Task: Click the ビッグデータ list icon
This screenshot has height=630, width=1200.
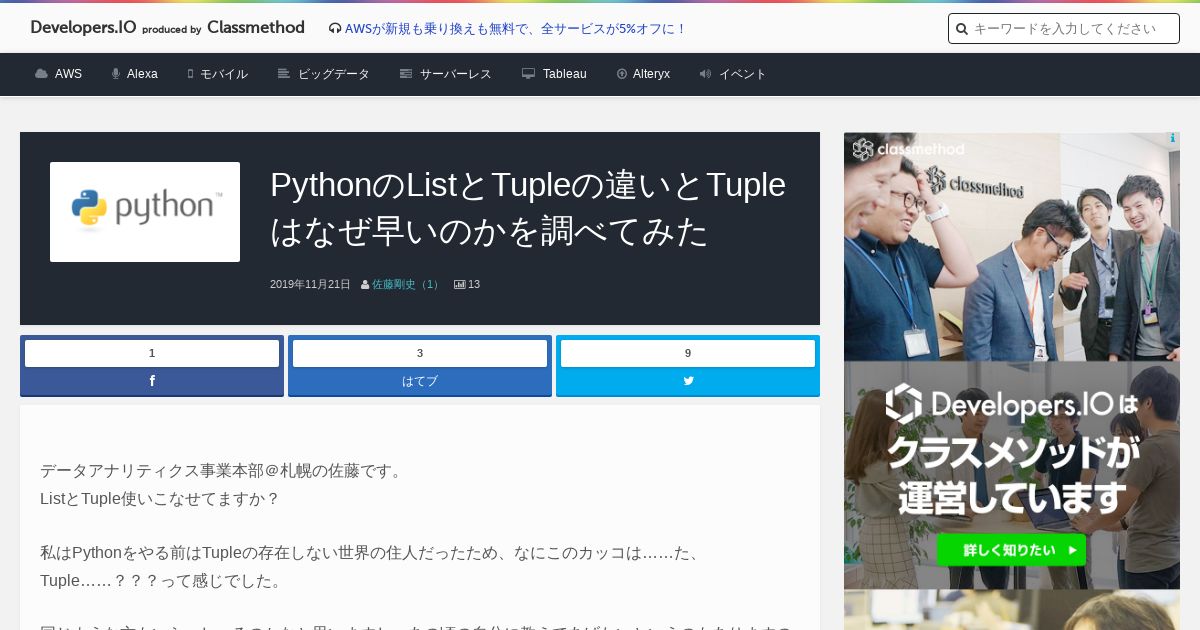Action: [x=284, y=74]
